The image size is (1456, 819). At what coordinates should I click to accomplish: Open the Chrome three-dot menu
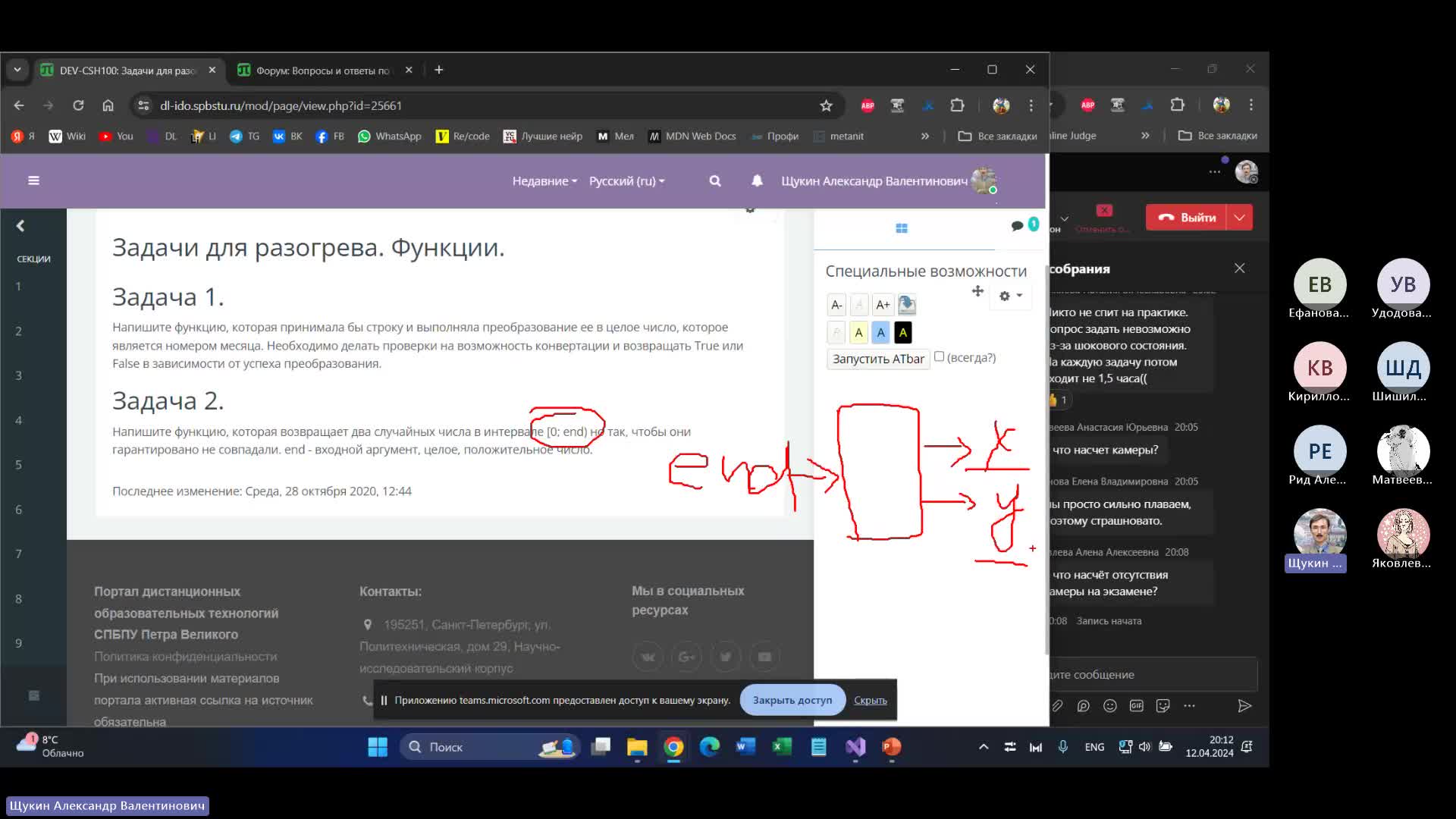point(1031,105)
